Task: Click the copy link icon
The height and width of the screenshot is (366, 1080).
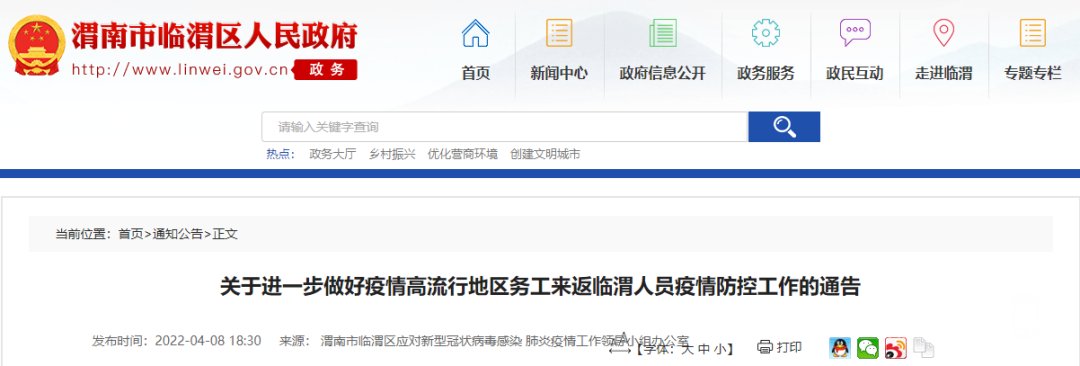Action: (923, 347)
